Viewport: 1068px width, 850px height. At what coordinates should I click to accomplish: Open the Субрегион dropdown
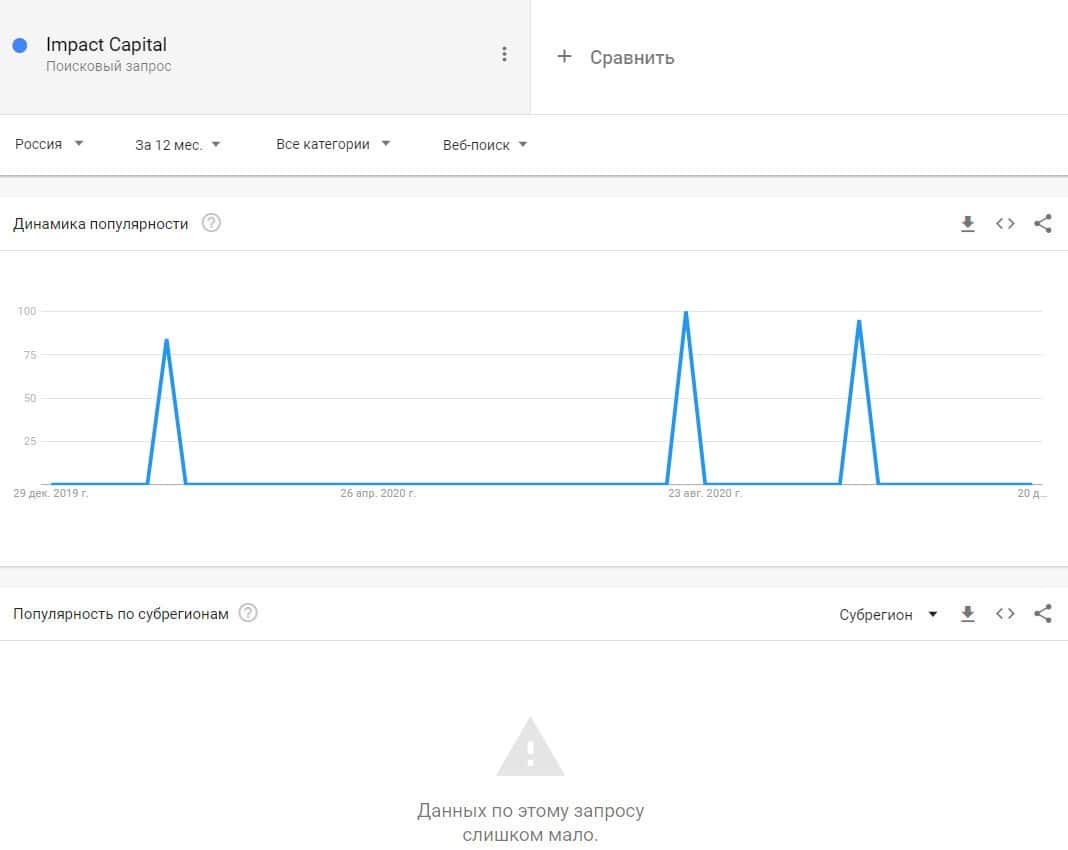coord(888,614)
